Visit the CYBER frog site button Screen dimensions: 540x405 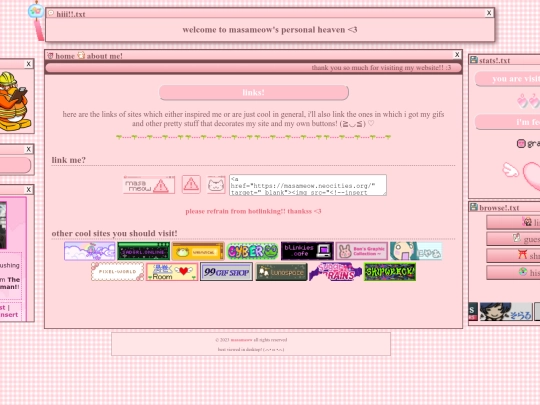tap(252, 251)
